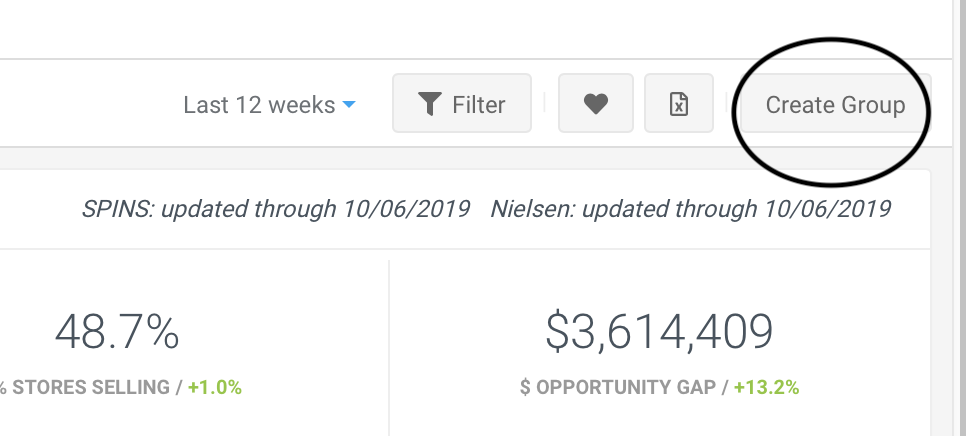Image resolution: width=966 pixels, height=436 pixels.
Task: Click the green +13.2% change indicator
Action: (x=766, y=387)
